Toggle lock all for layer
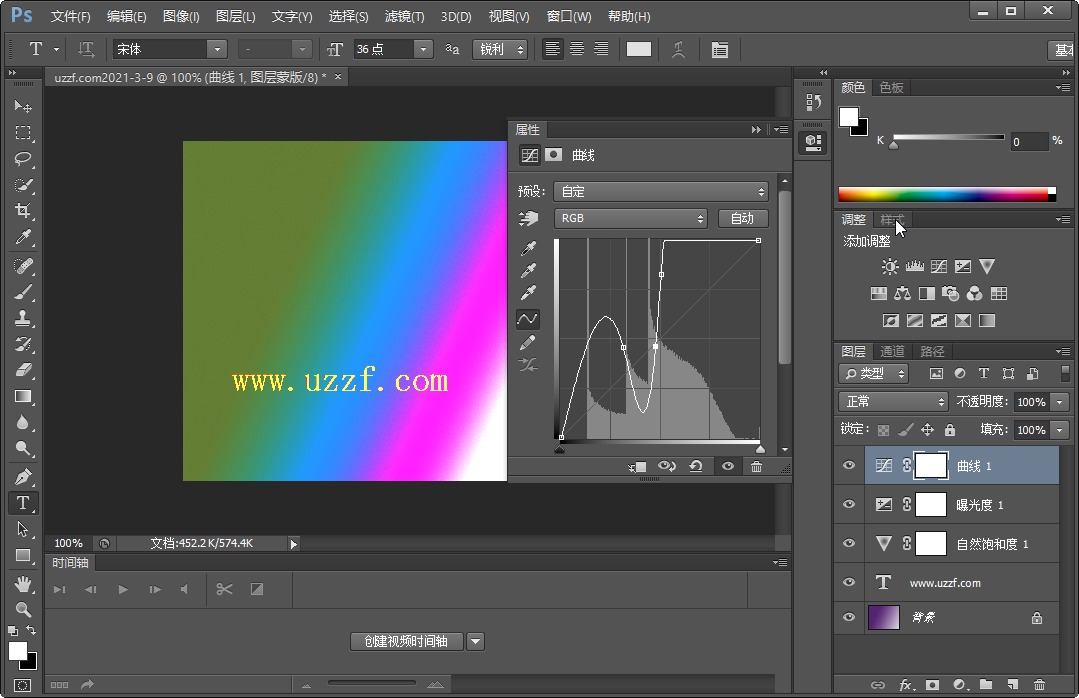Image resolution: width=1079 pixels, height=698 pixels. point(950,430)
